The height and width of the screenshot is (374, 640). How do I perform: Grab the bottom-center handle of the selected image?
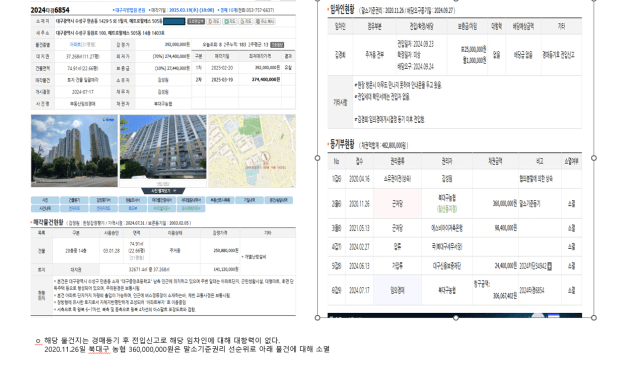(456, 318)
